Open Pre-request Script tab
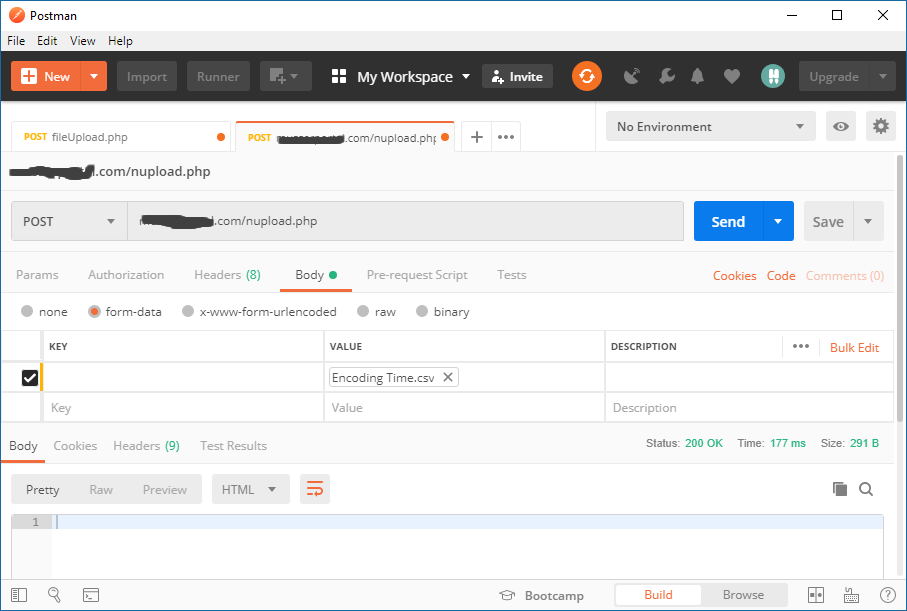The image size is (907, 611). (x=417, y=275)
